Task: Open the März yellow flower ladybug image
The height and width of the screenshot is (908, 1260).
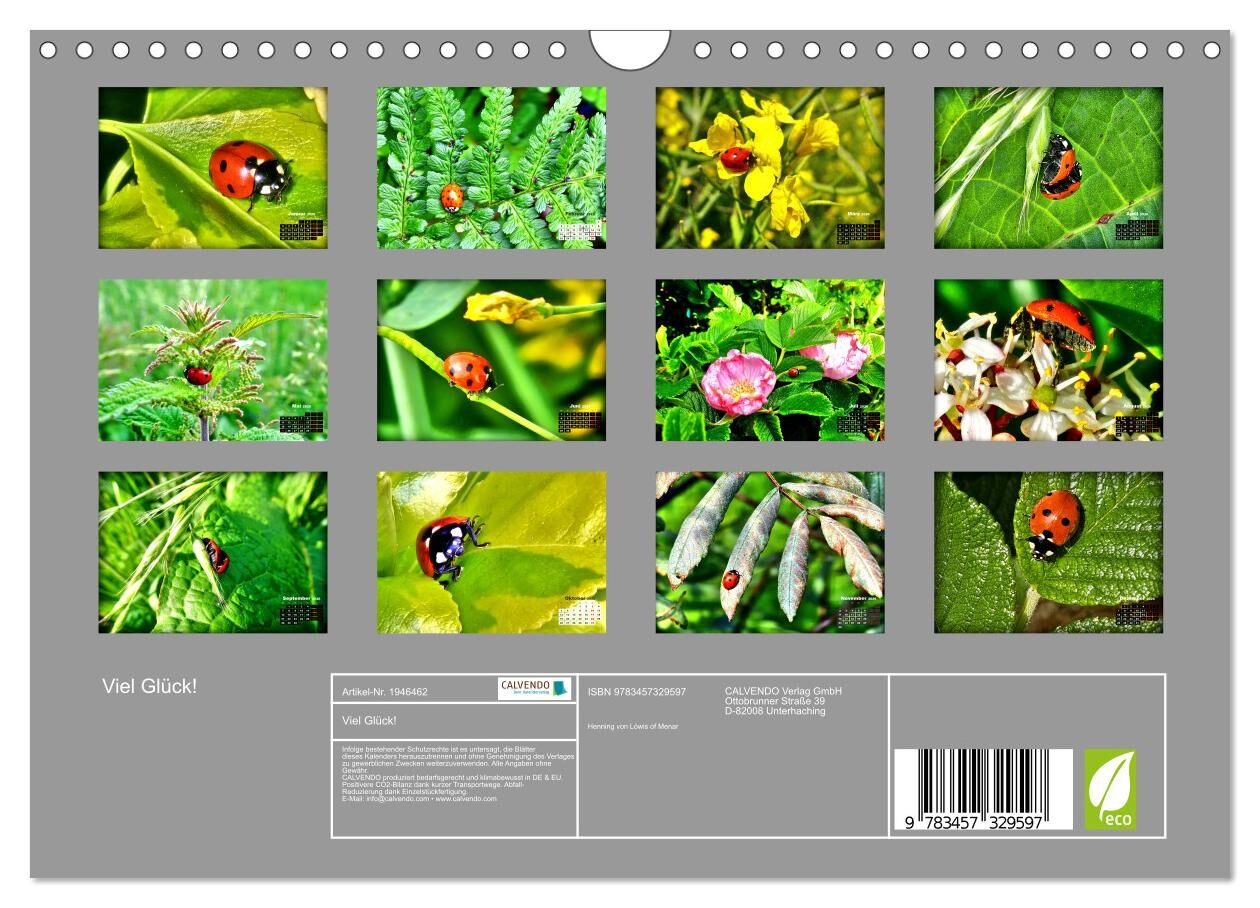Action: coord(769,167)
